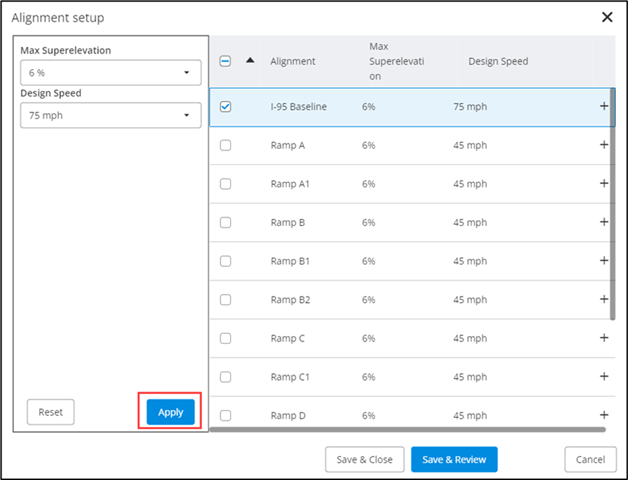Uncheck the I-95 Baseline checkbox
The image size is (628, 480).
pos(225,107)
